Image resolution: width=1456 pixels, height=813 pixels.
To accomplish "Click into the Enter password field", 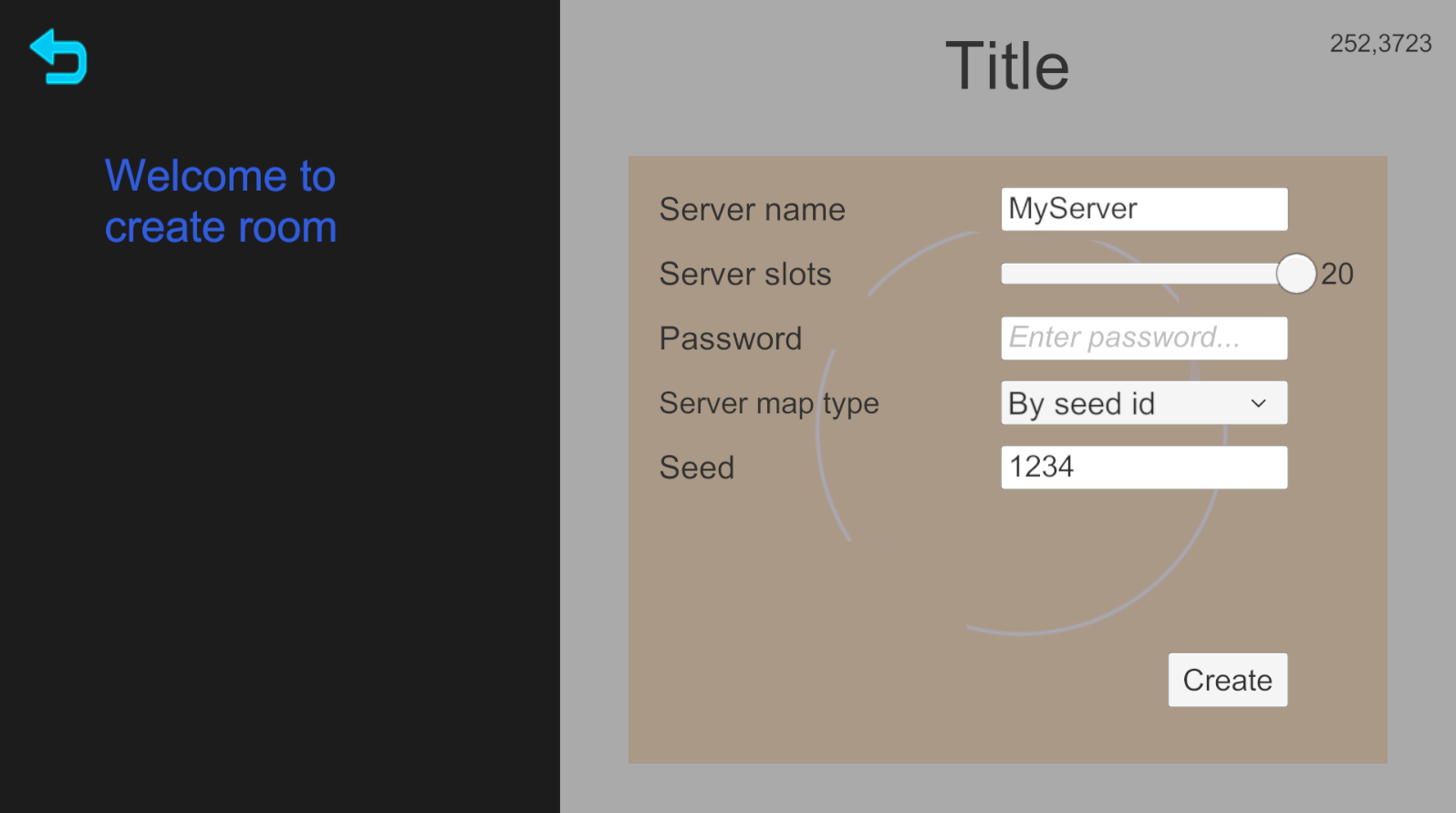I will coord(1144,339).
